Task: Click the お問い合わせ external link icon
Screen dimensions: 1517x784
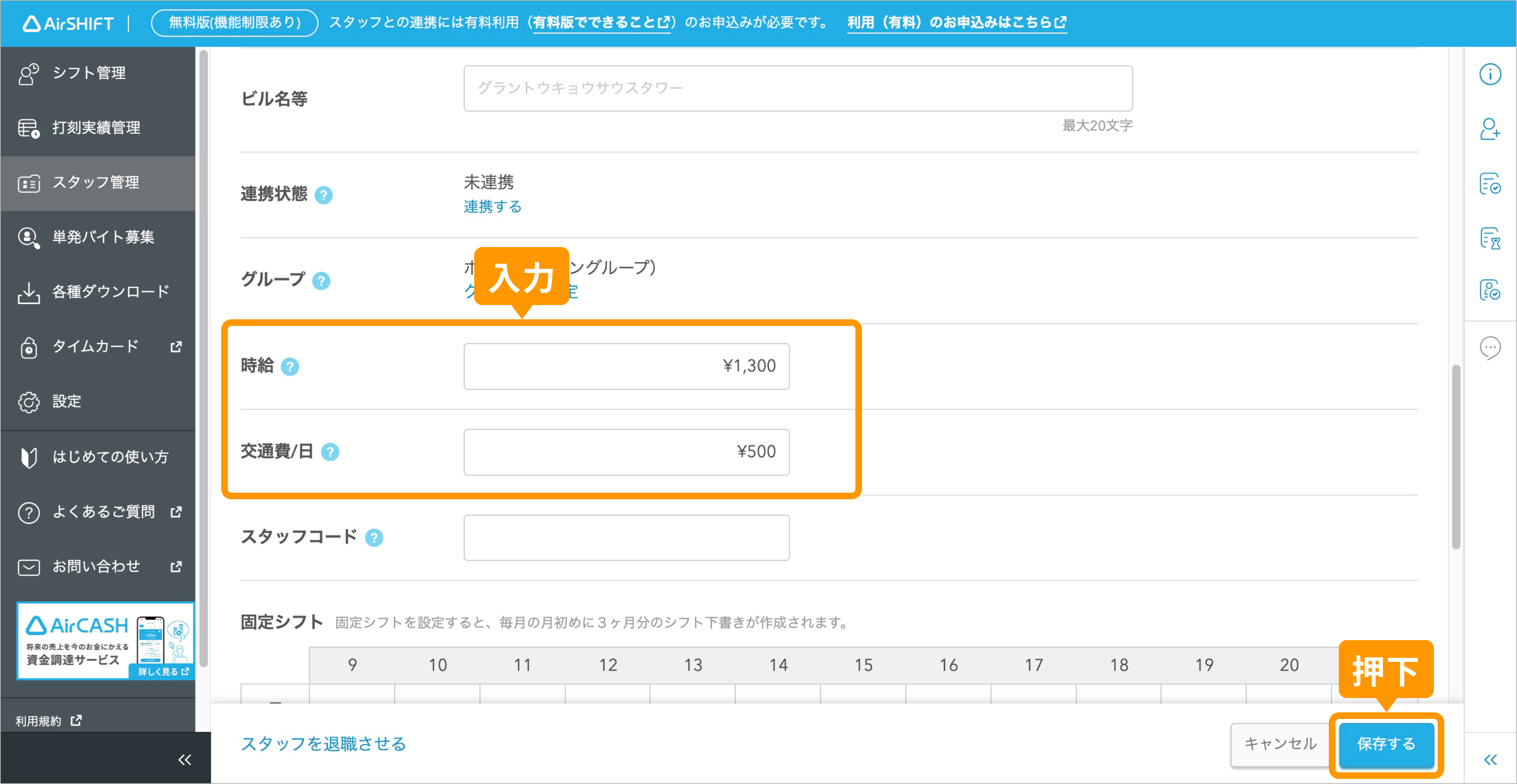Action: coord(175,567)
